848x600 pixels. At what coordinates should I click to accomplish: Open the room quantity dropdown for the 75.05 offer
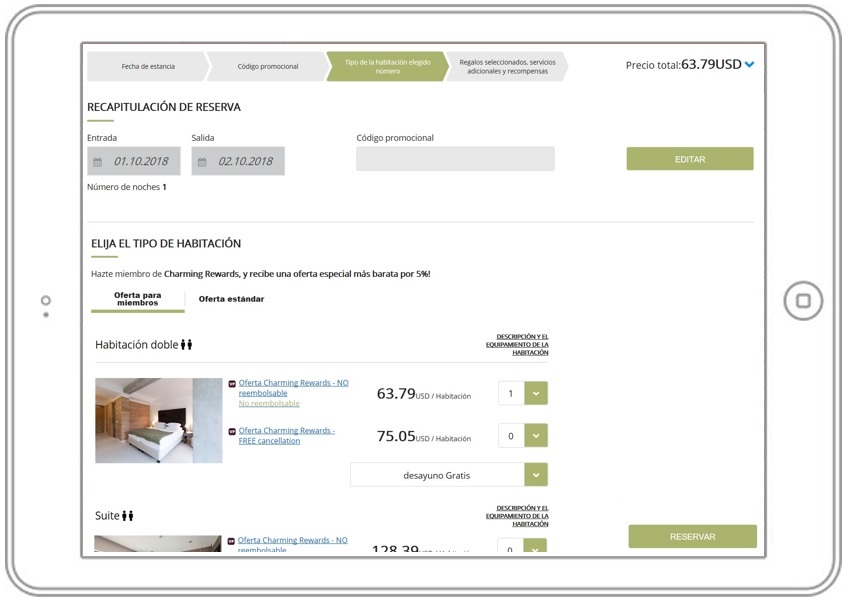[536, 436]
